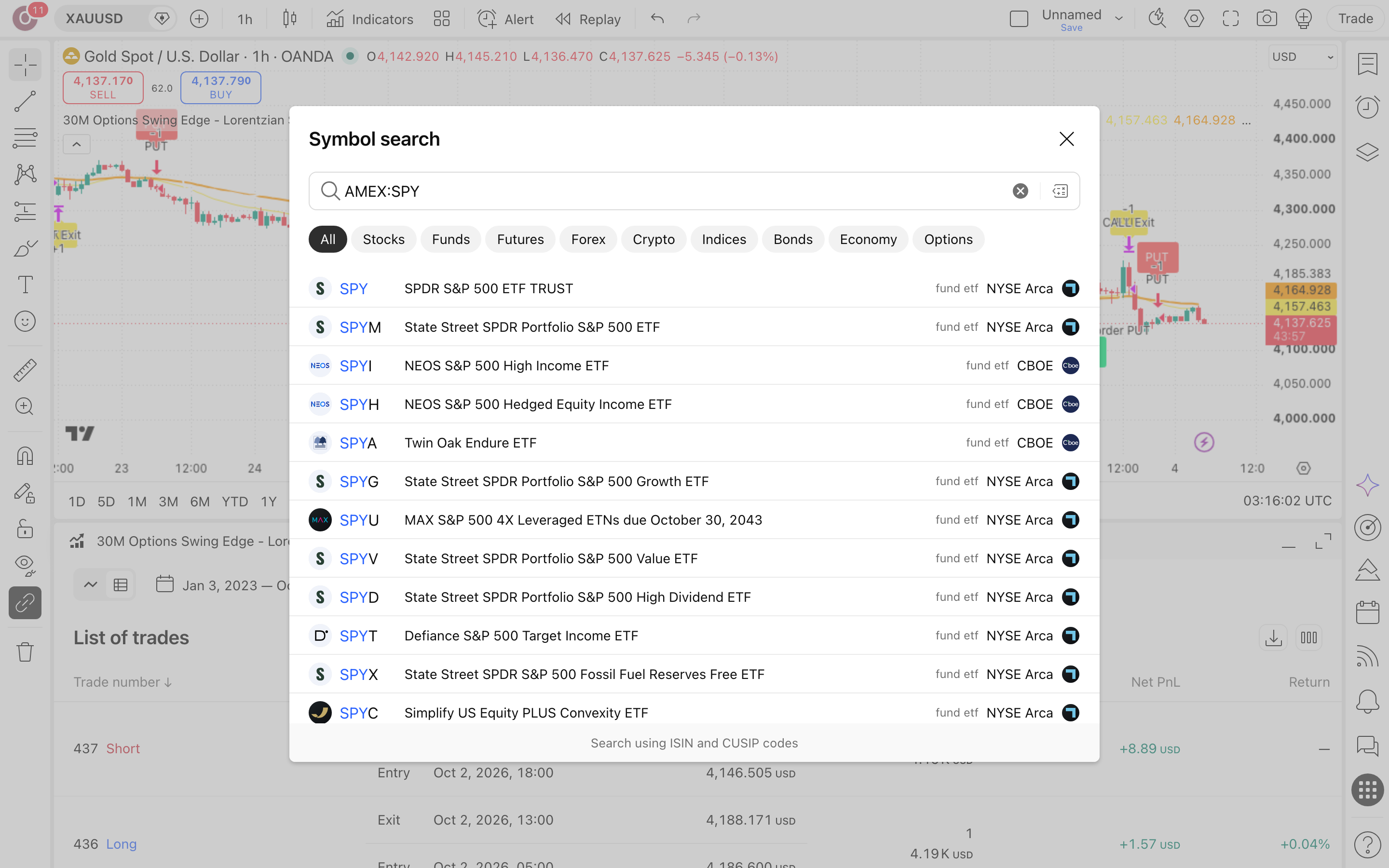Select the Stocks filter tab
Image resolution: width=1389 pixels, height=868 pixels.
(383, 239)
